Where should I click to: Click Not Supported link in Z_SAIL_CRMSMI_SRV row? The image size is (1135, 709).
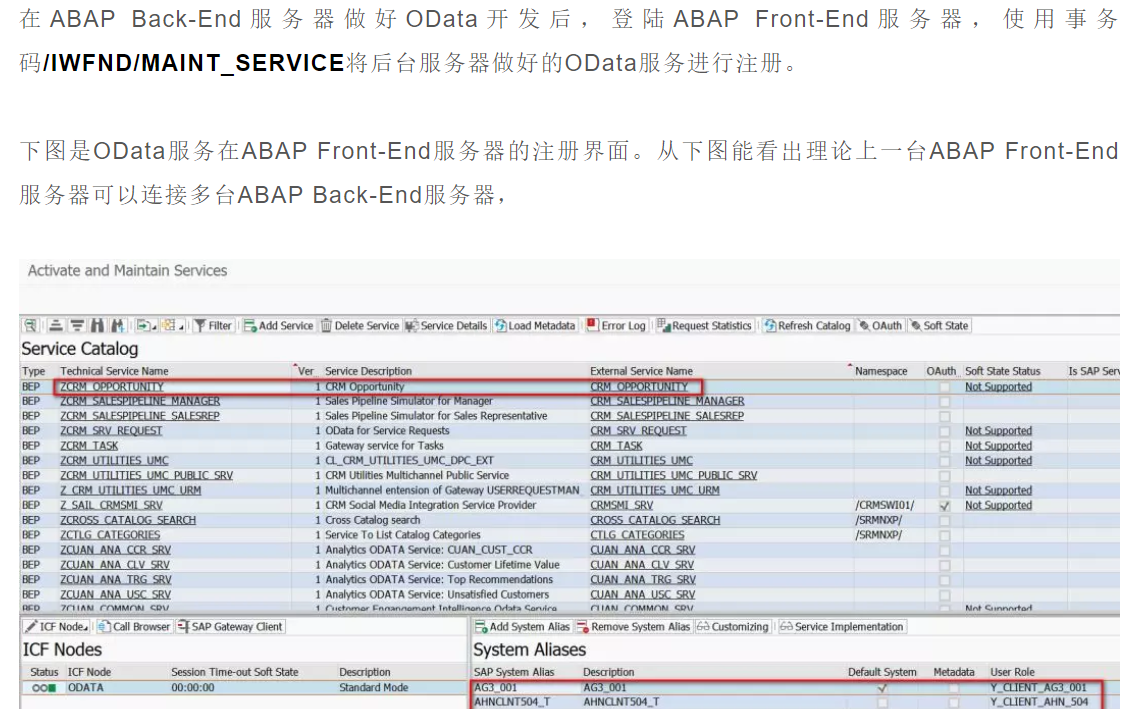[998, 505]
